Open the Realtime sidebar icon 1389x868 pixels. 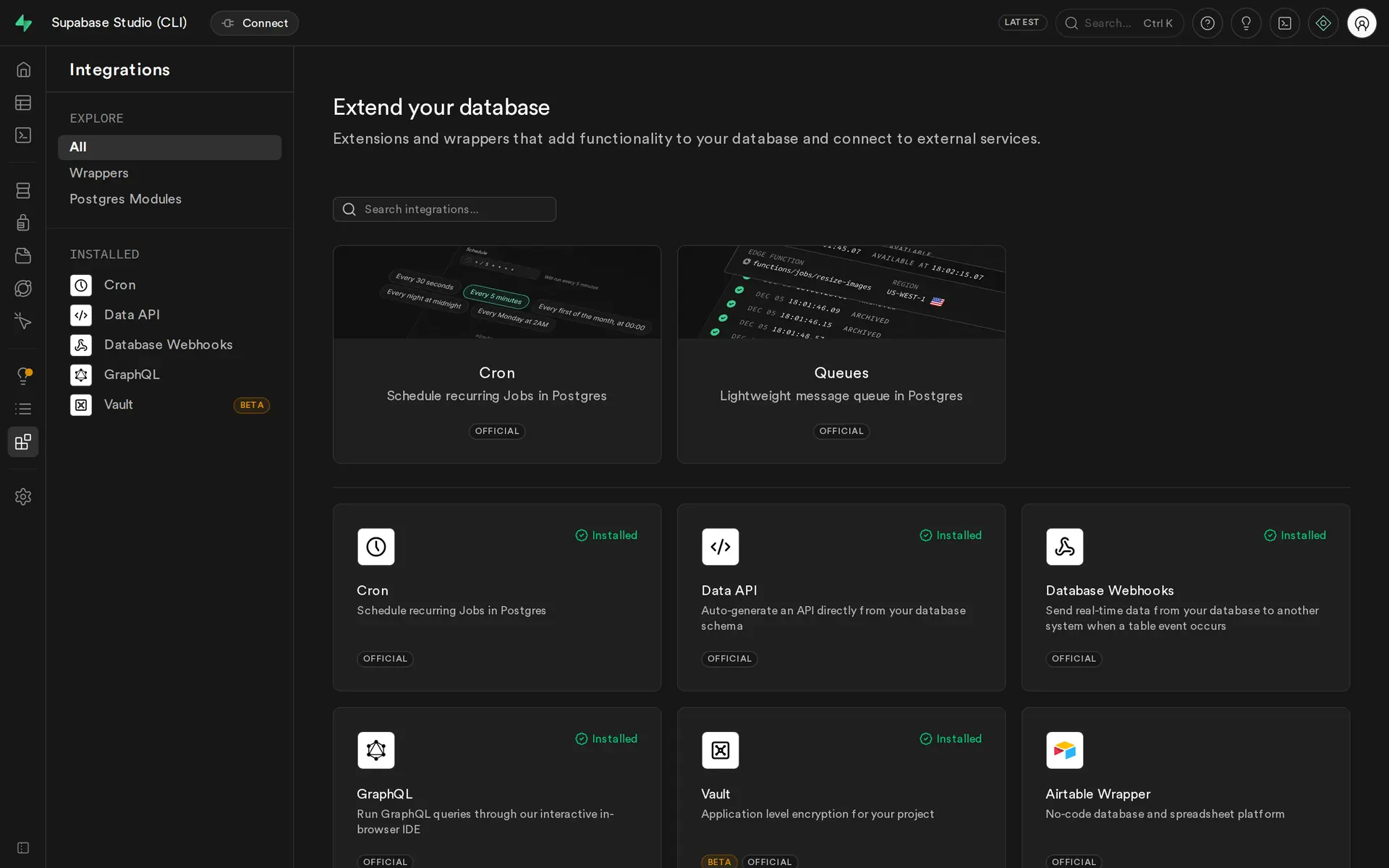tap(23, 321)
